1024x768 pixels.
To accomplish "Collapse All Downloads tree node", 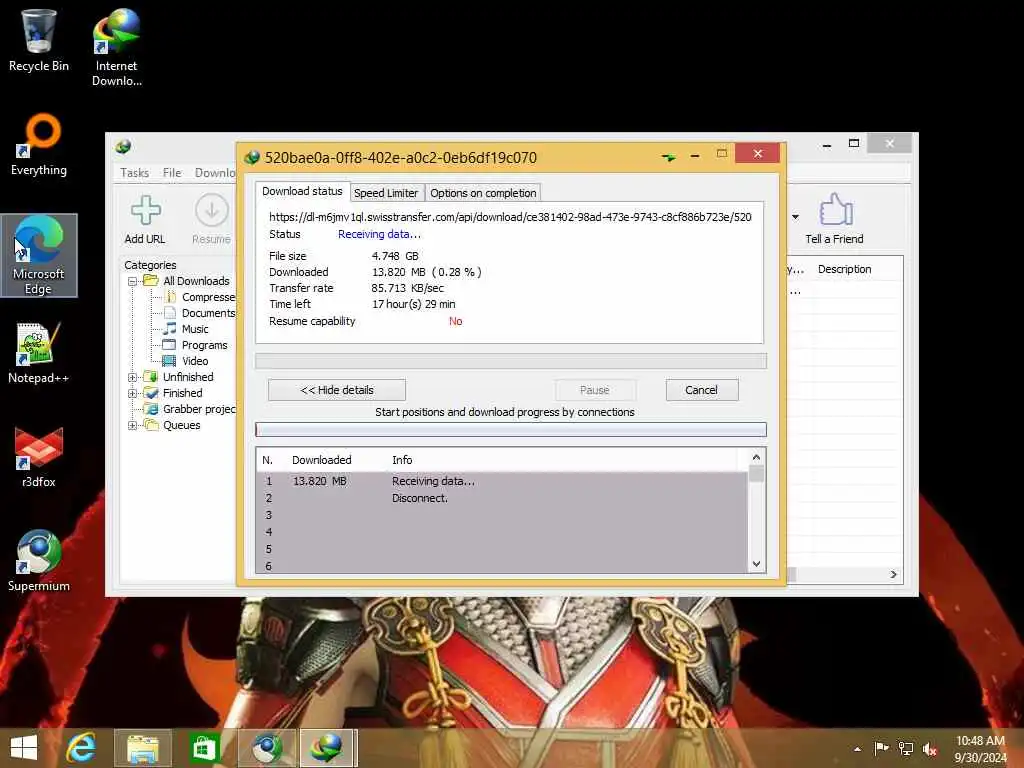I will [x=133, y=281].
